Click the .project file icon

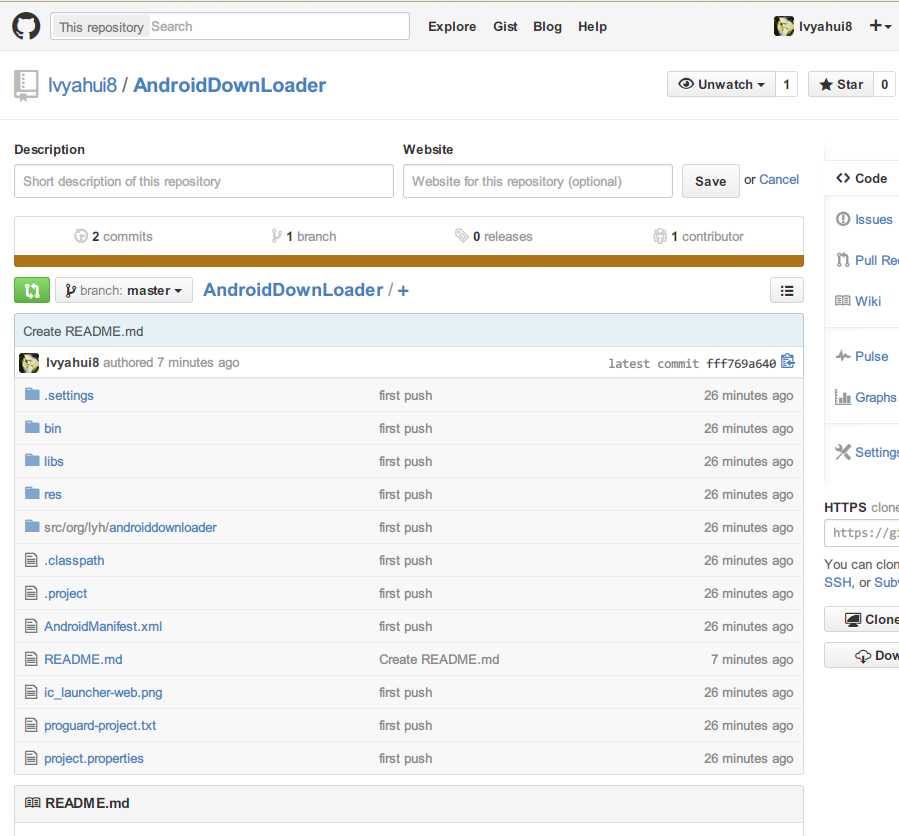click(x=32, y=593)
